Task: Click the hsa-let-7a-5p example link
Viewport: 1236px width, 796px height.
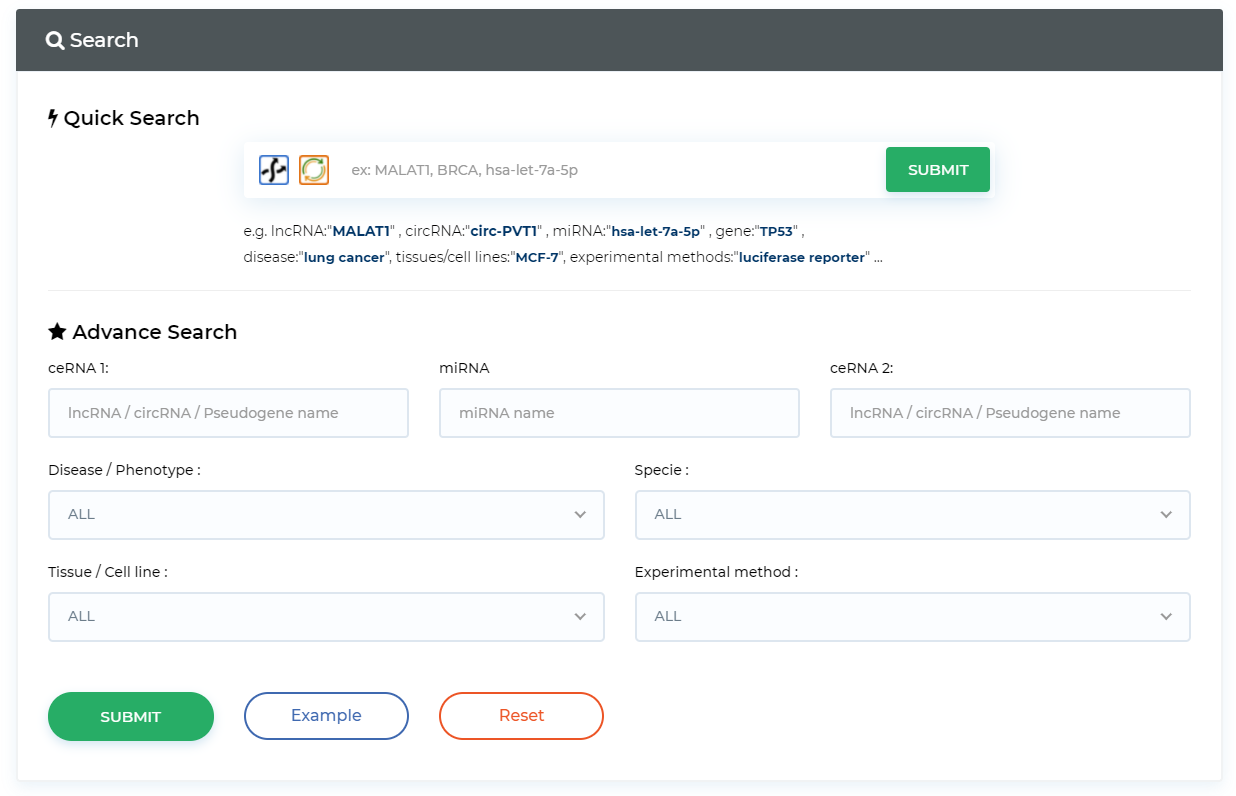Action: (655, 231)
